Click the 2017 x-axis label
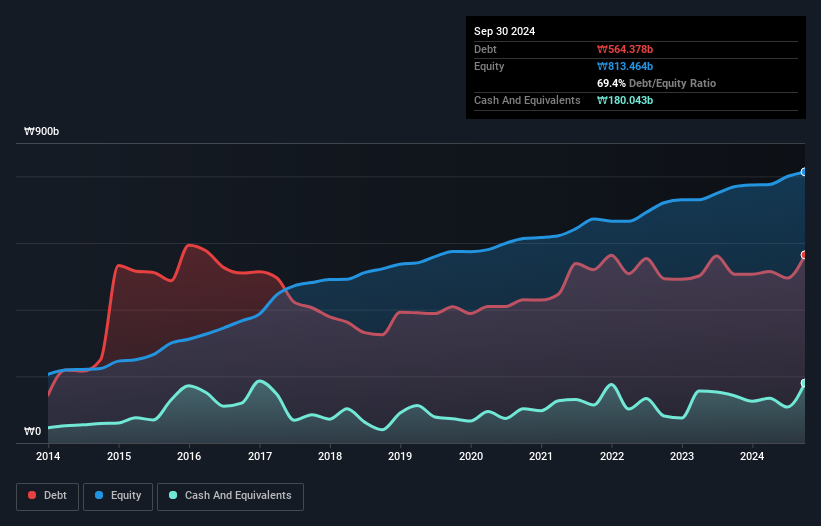This screenshot has width=821, height=526. pos(260,456)
